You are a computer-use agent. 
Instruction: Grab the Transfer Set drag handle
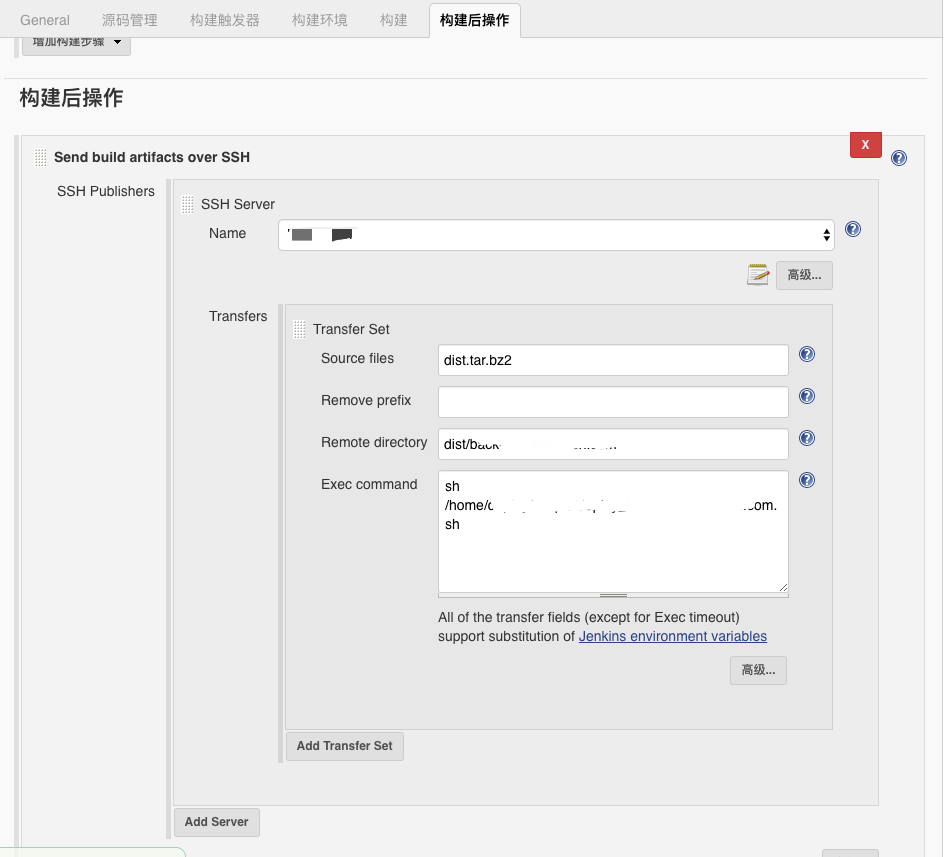(x=300, y=330)
